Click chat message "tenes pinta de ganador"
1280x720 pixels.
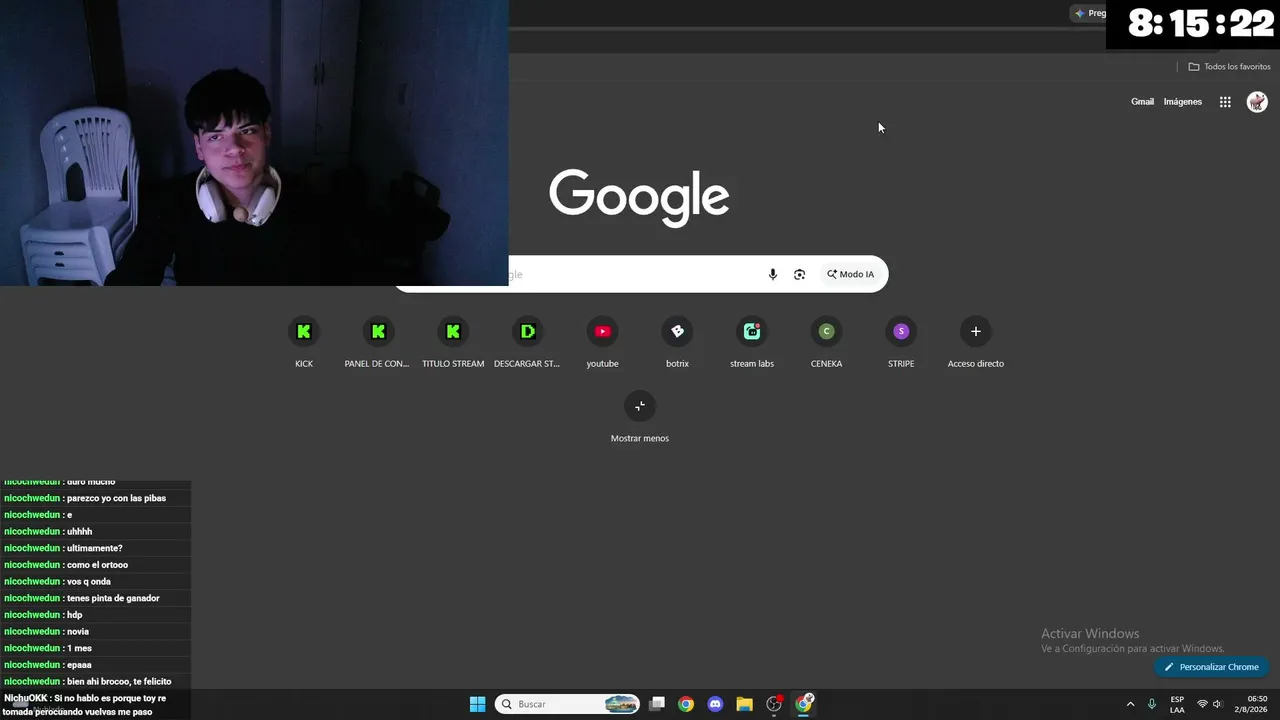[x=113, y=598]
